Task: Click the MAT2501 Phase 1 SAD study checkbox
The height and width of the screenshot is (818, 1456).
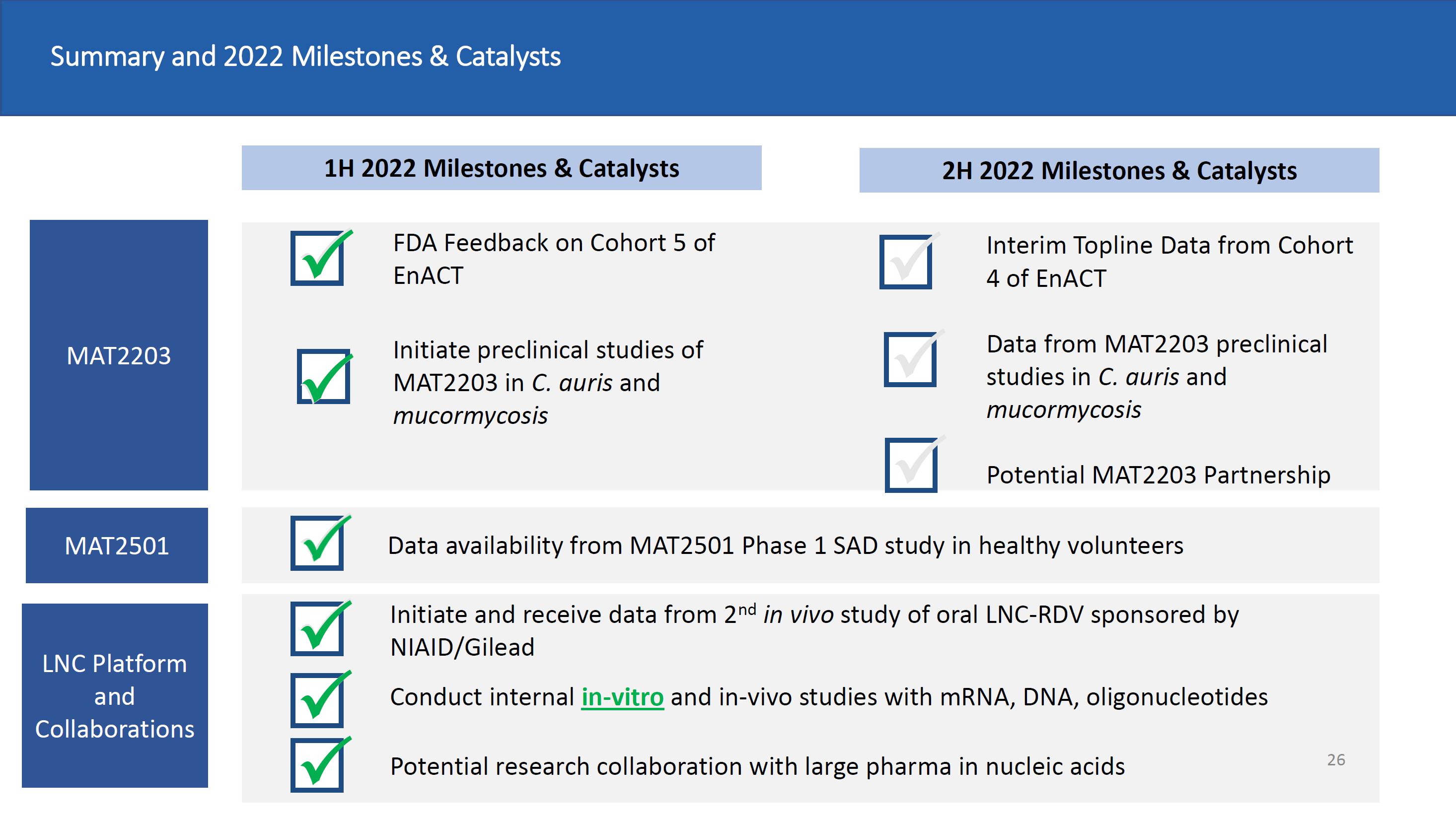Action: pyautogui.click(x=317, y=544)
